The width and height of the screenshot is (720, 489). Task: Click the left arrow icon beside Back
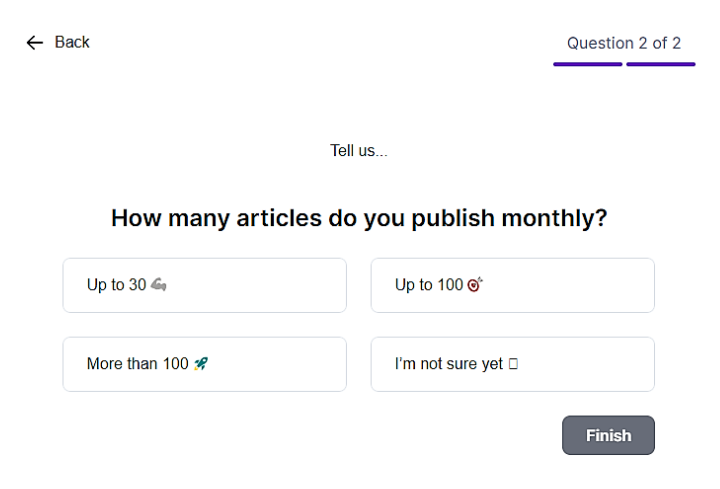(34, 43)
